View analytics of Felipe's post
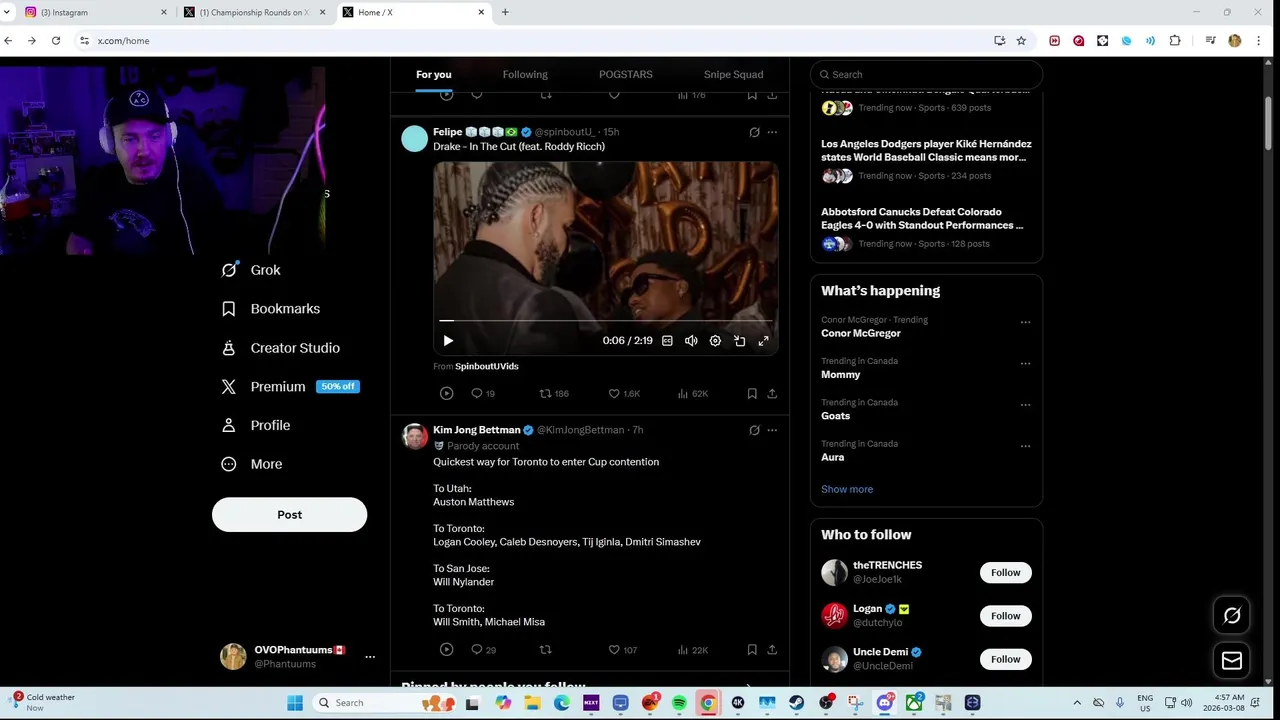The height and width of the screenshot is (720, 1280). coord(692,394)
